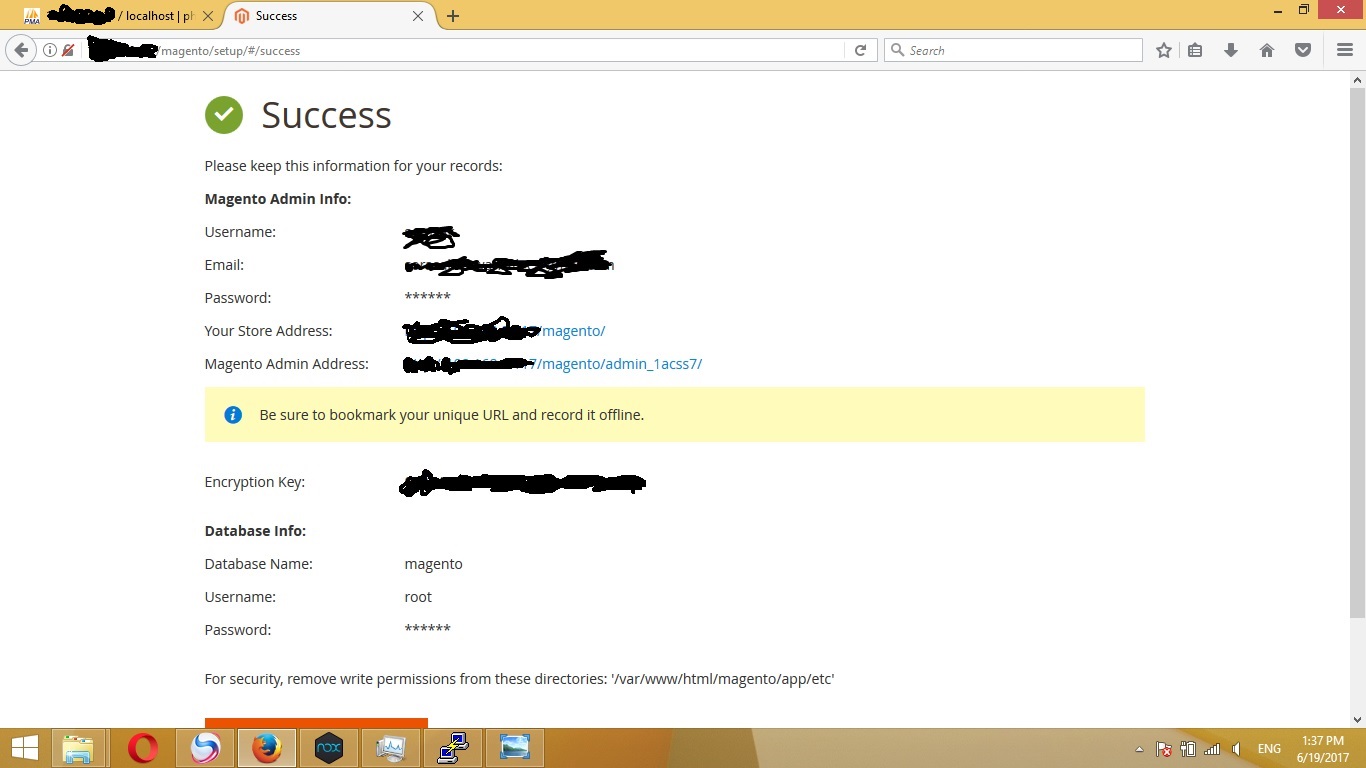Show hidden system tray icons arrow
Image resolution: width=1366 pixels, height=768 pixels.
coord(1139,749)
